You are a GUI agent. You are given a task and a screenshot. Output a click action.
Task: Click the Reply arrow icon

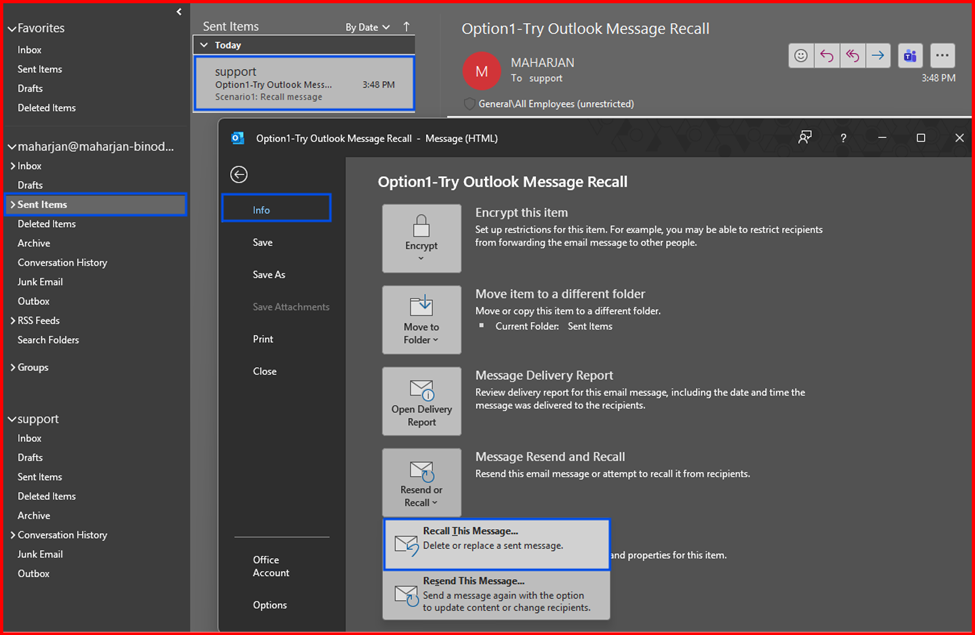(827, 56)
